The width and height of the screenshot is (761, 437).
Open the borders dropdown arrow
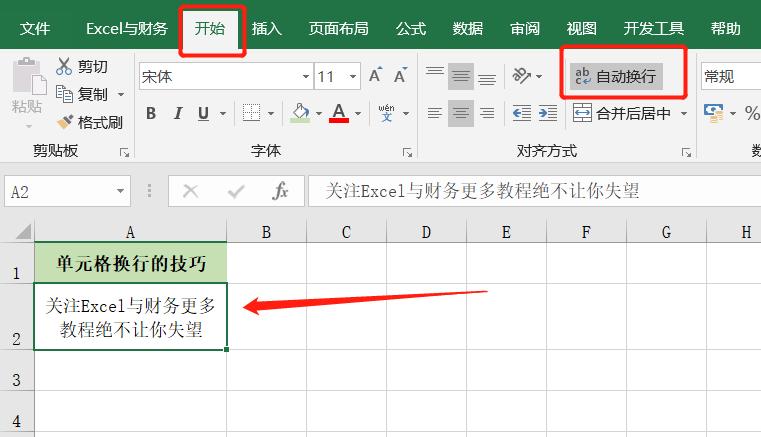click(x=271, y=114)
